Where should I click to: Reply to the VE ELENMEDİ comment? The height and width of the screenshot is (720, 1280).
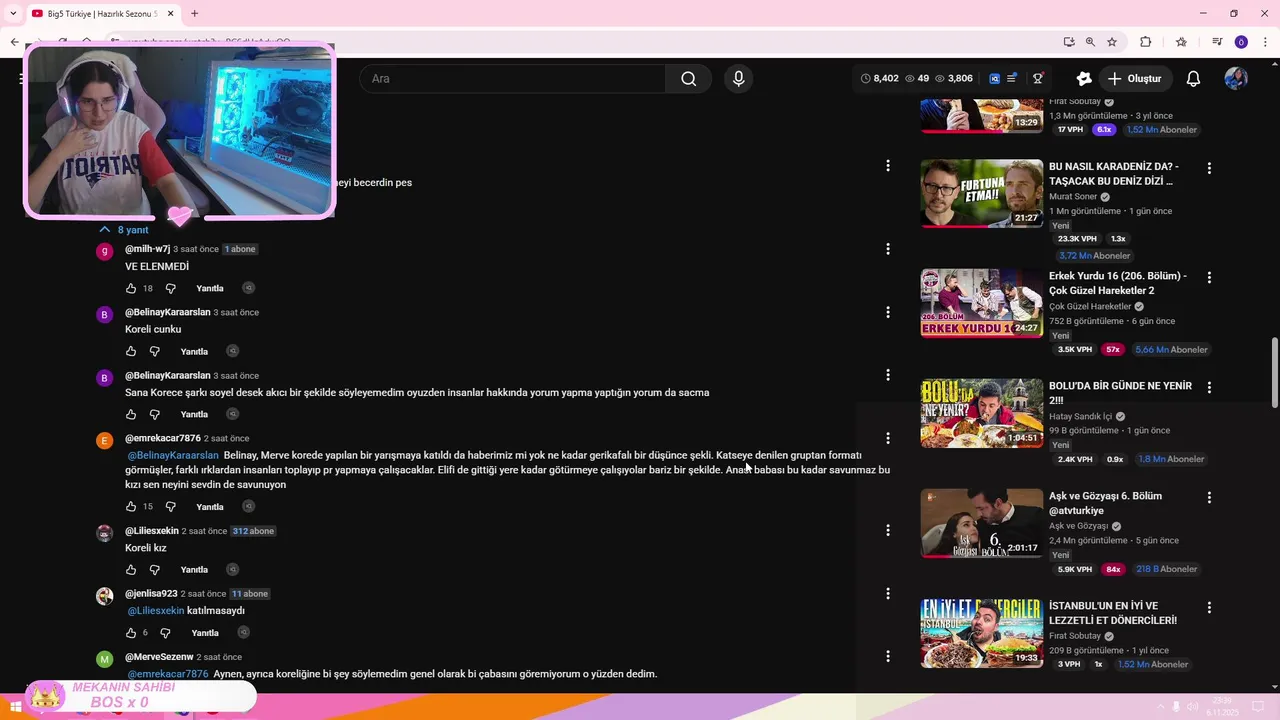click(210, 288)
